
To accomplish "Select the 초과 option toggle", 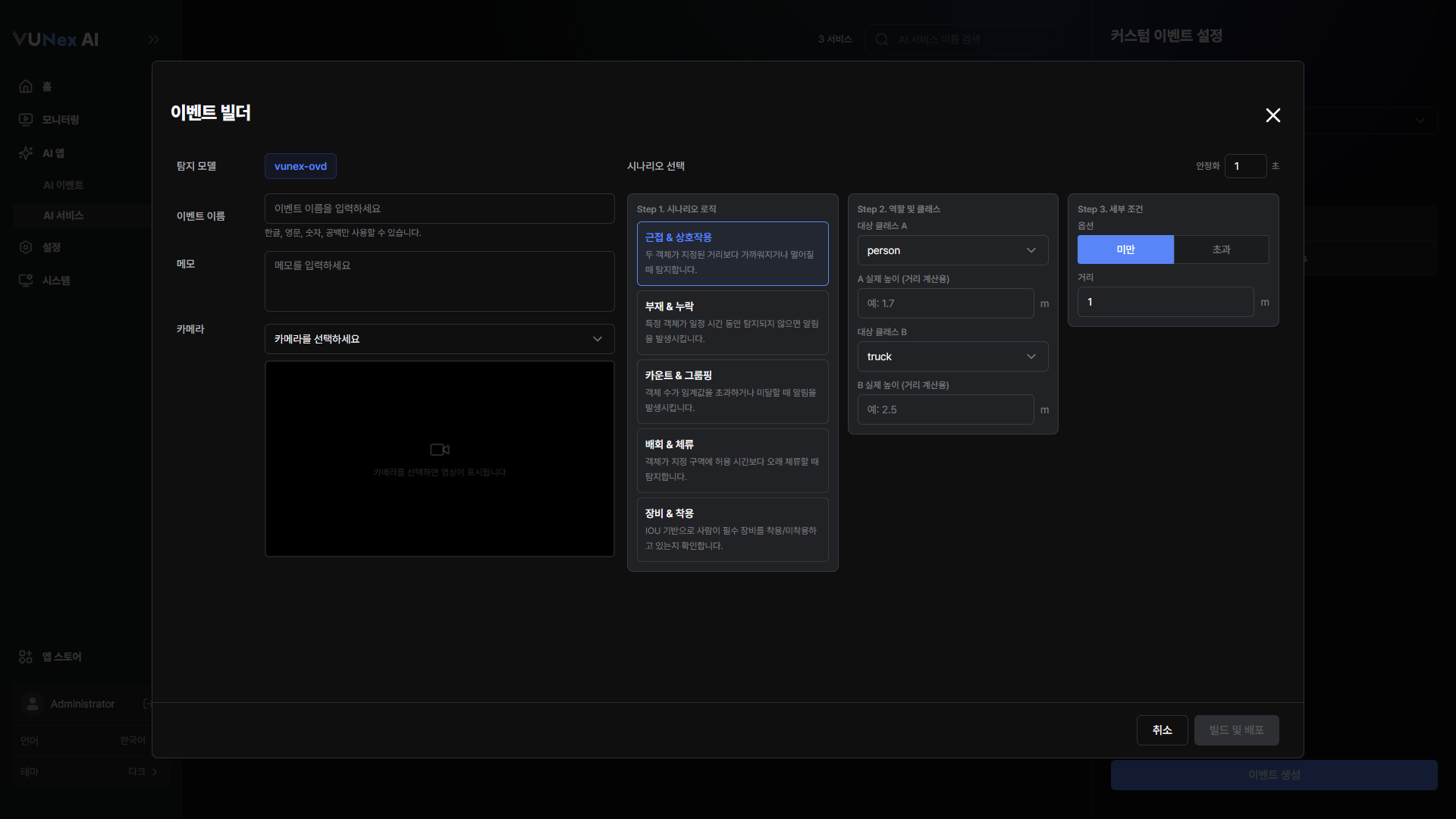I will 1221,249.
